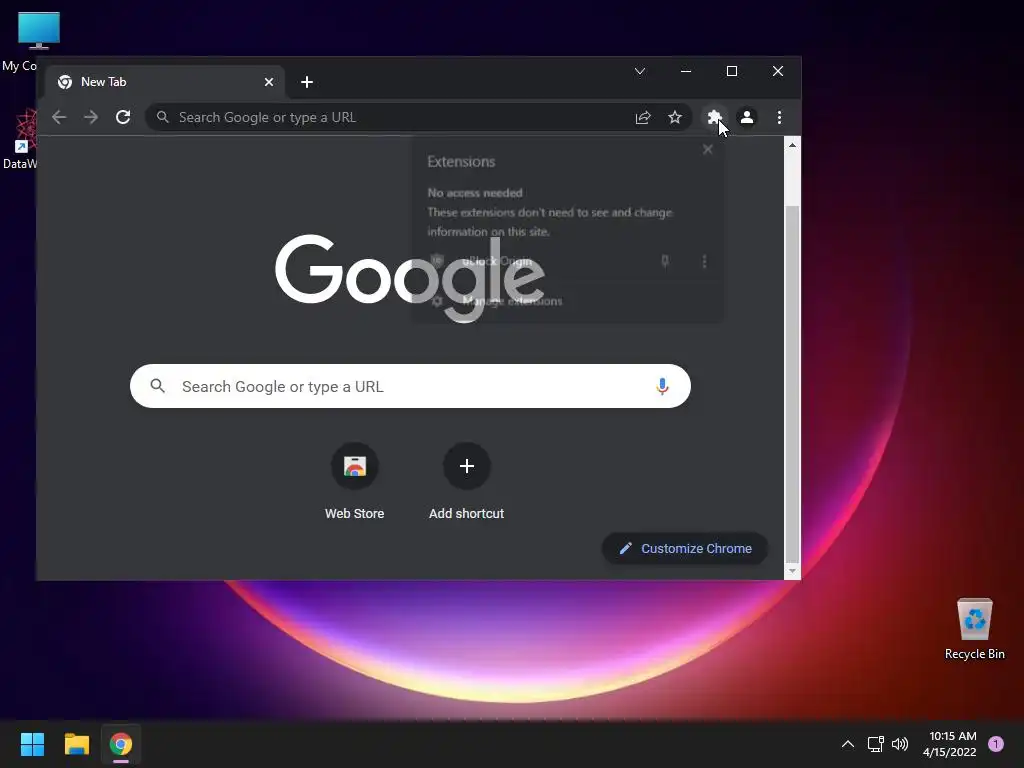Open the Extensions puzzle-piece menu

pos(714,118)
